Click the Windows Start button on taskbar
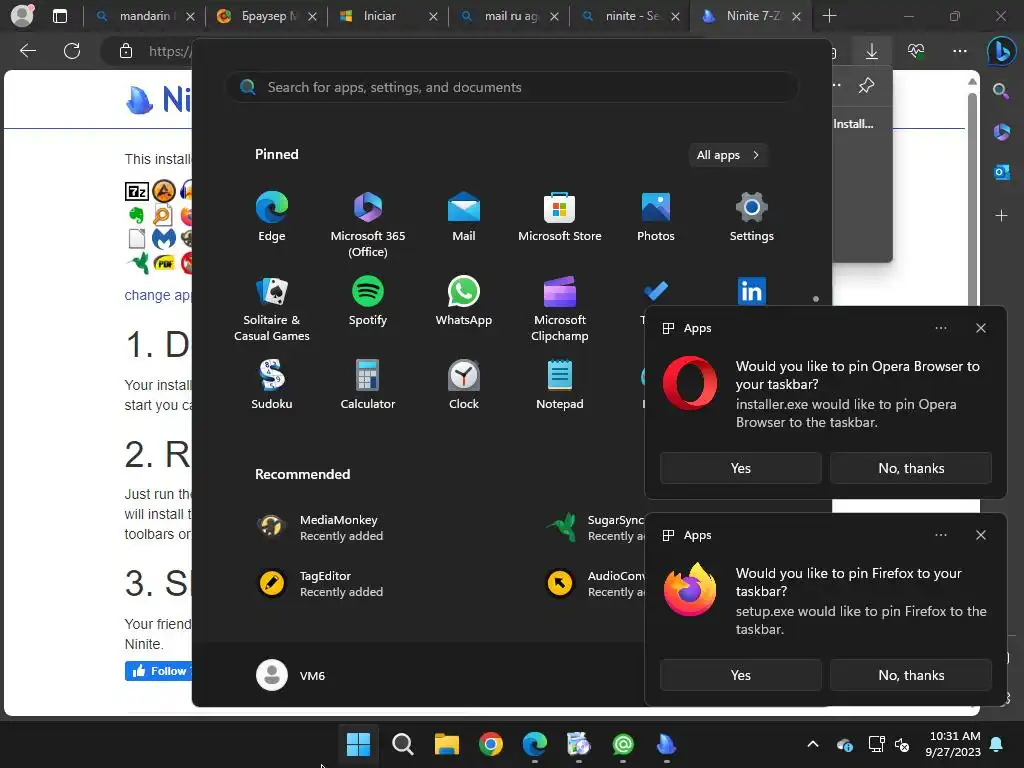 coord(359,744)
